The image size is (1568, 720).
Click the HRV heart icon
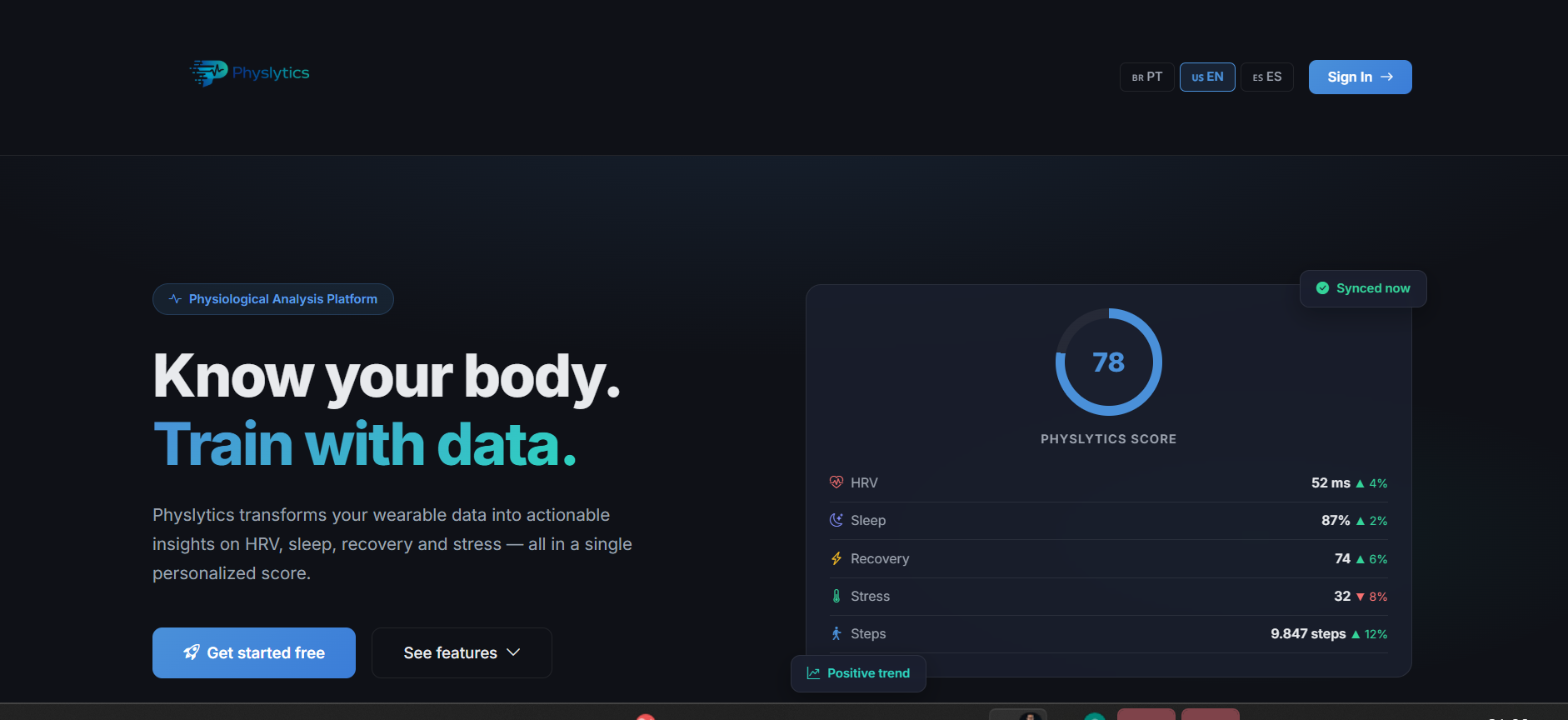[x=836, y=482]
